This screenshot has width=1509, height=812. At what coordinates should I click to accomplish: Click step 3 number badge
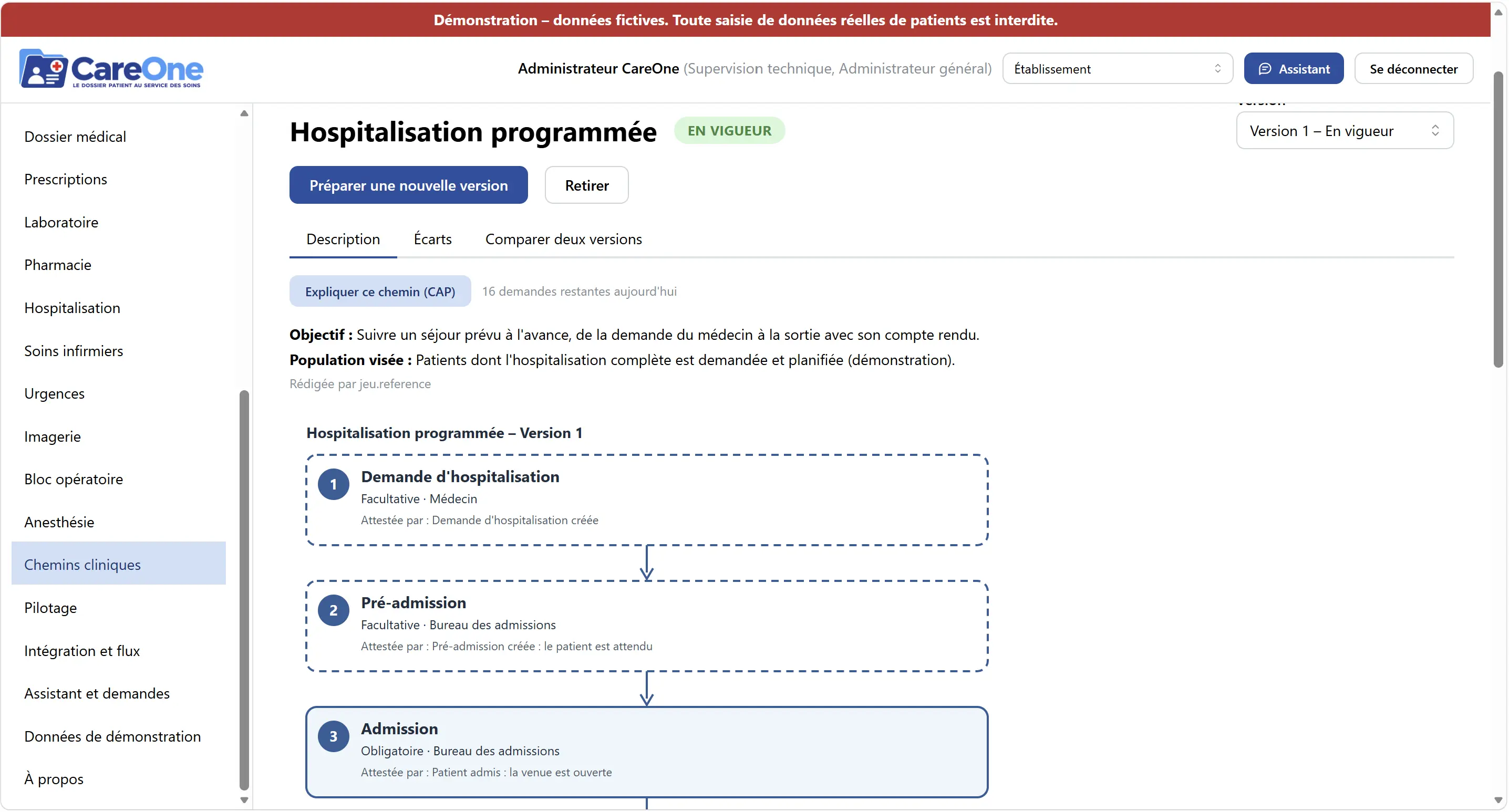click(333, 736)
